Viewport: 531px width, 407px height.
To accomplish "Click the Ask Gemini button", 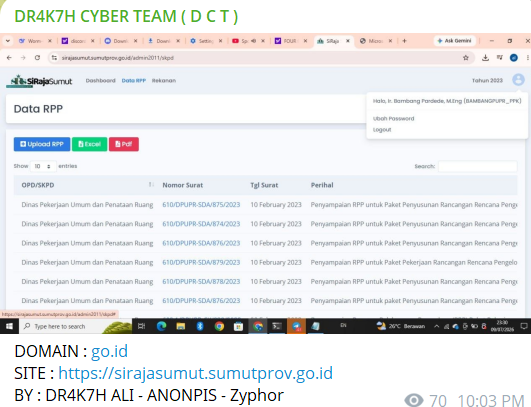I will pos(455,41).
